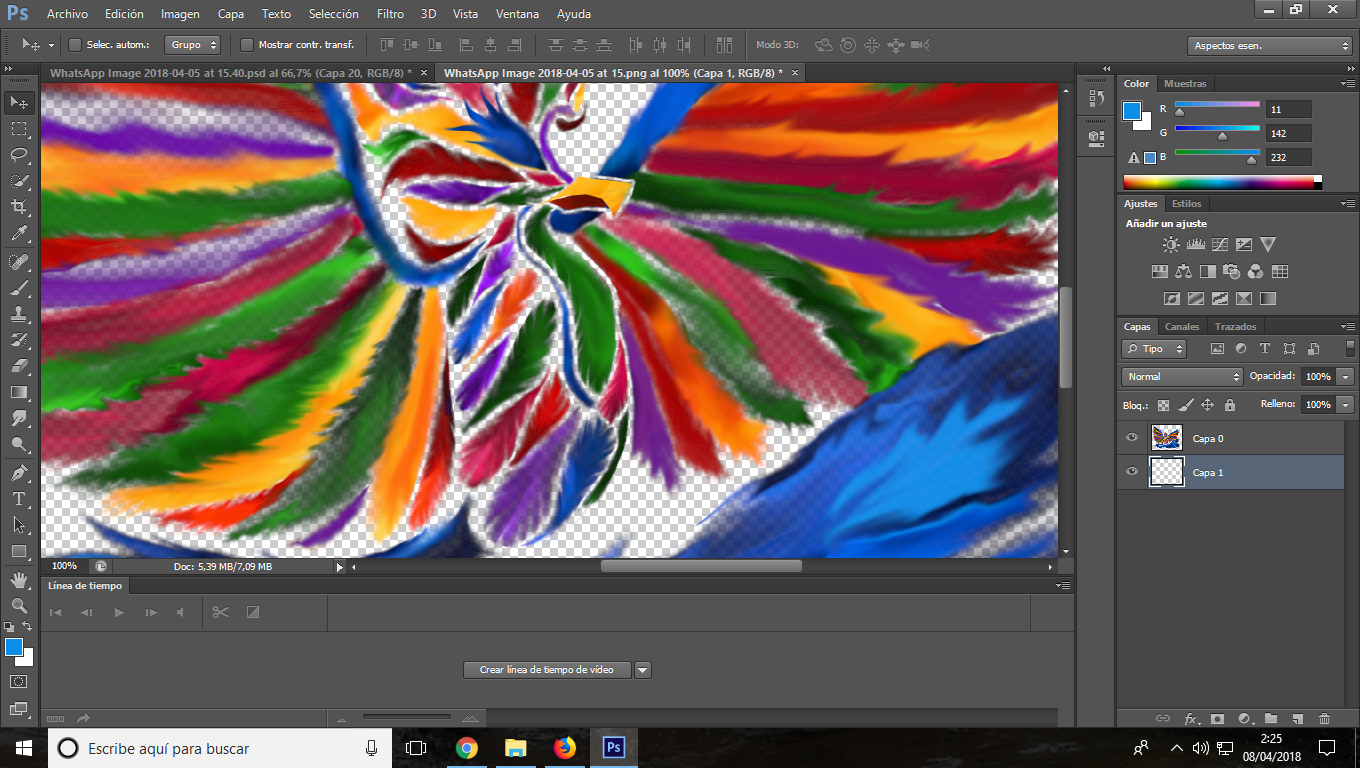
Task: Split the timeline at playhead scissors
Action: point(221,612)
